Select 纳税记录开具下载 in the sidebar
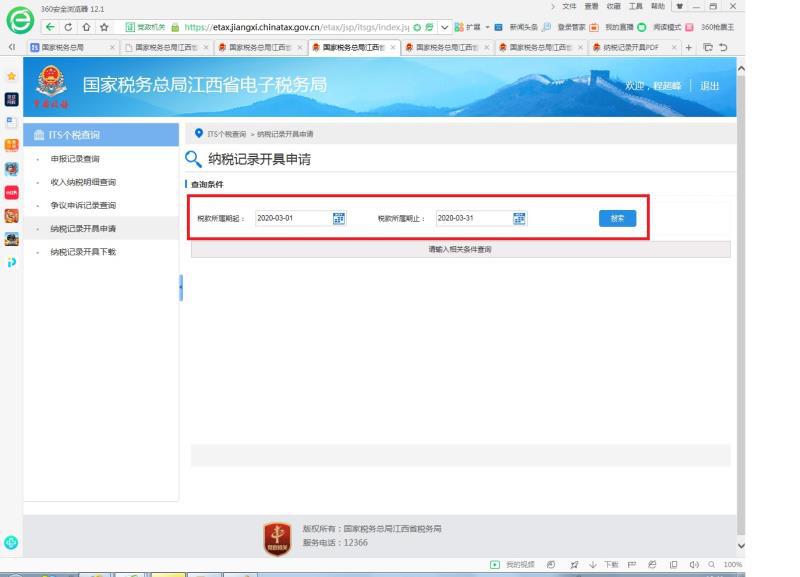Screen dimensions: 800x577 click(x=83, y=252)
